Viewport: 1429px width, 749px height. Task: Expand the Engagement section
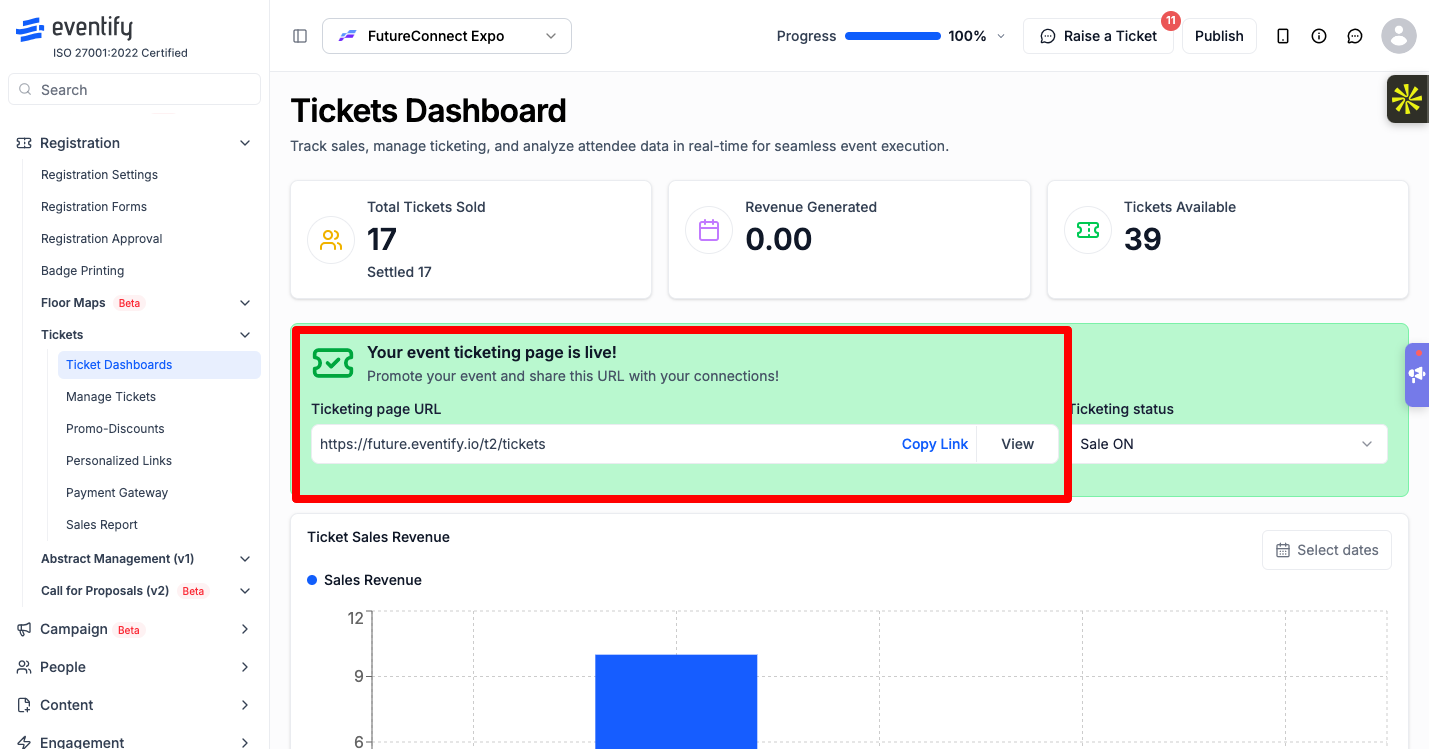(245, 742)
